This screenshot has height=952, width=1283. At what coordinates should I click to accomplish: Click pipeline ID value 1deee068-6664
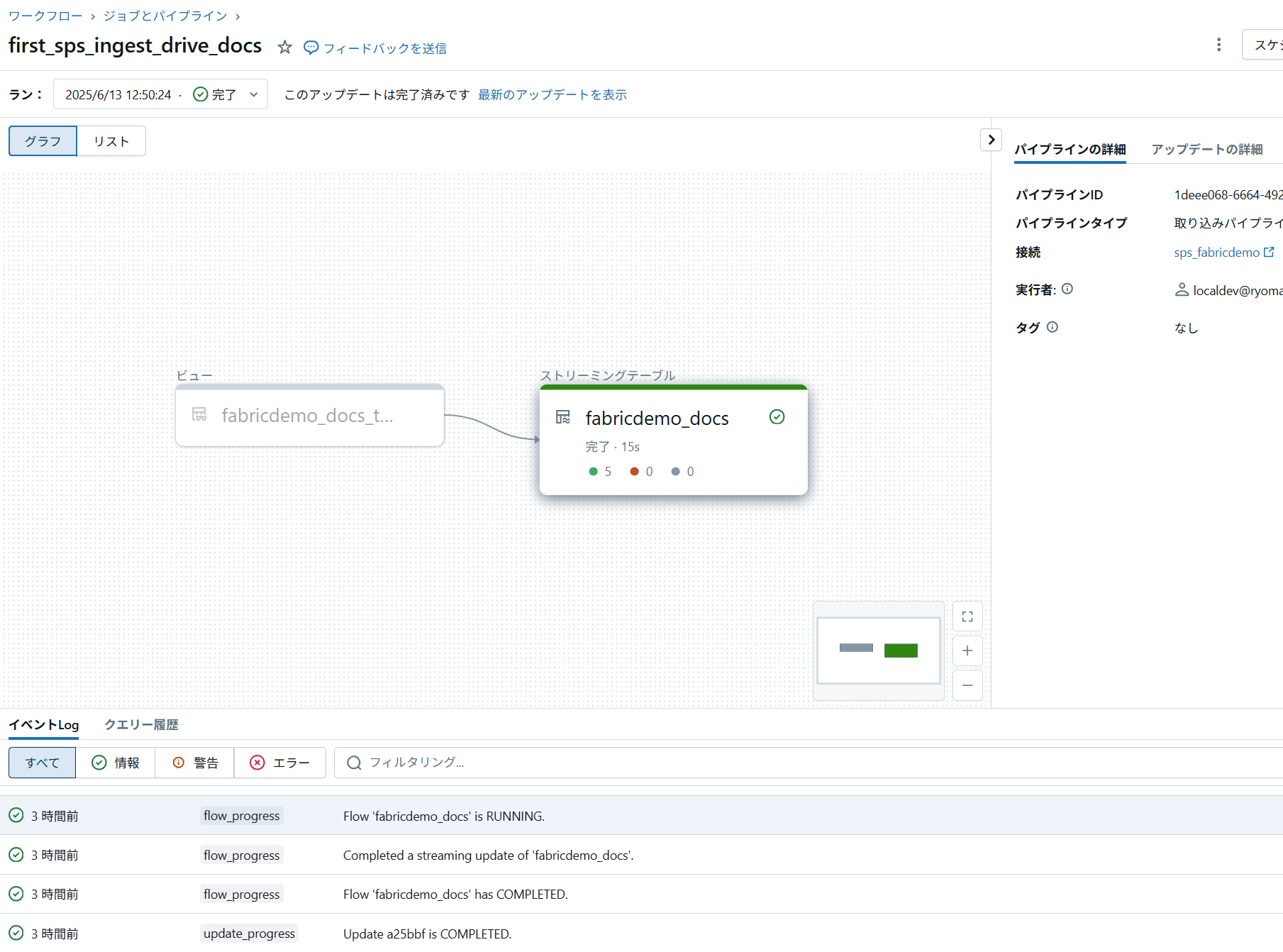tap(1228, 195)
